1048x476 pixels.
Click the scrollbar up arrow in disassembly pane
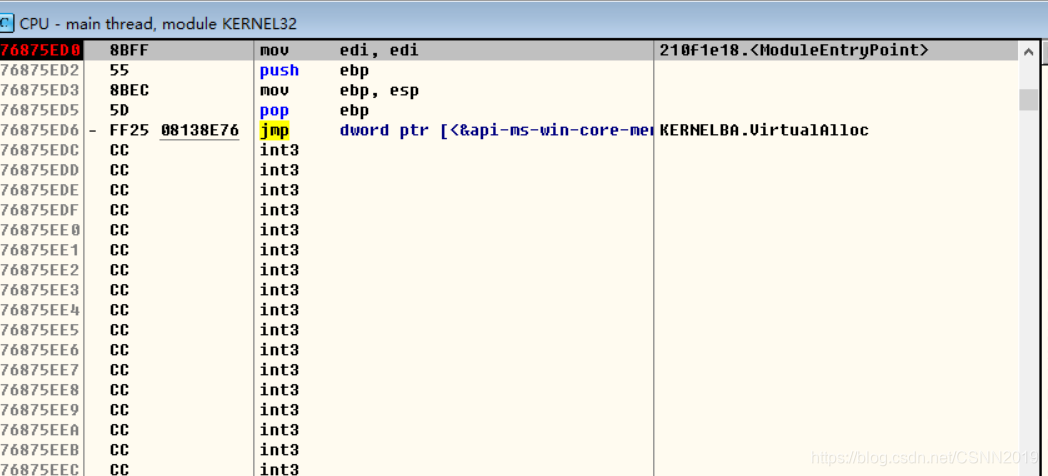1028,51
